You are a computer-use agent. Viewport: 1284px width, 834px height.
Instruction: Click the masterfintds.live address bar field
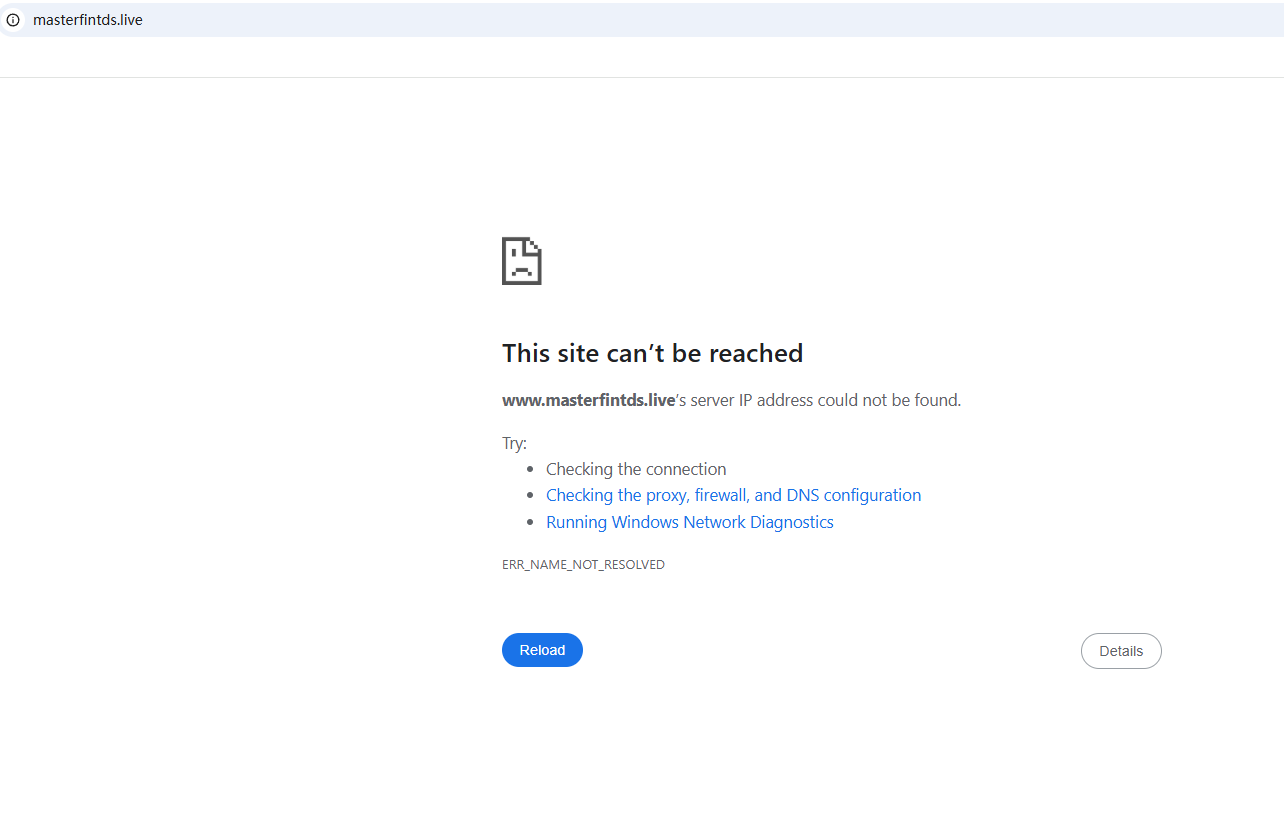click(642, 20)
